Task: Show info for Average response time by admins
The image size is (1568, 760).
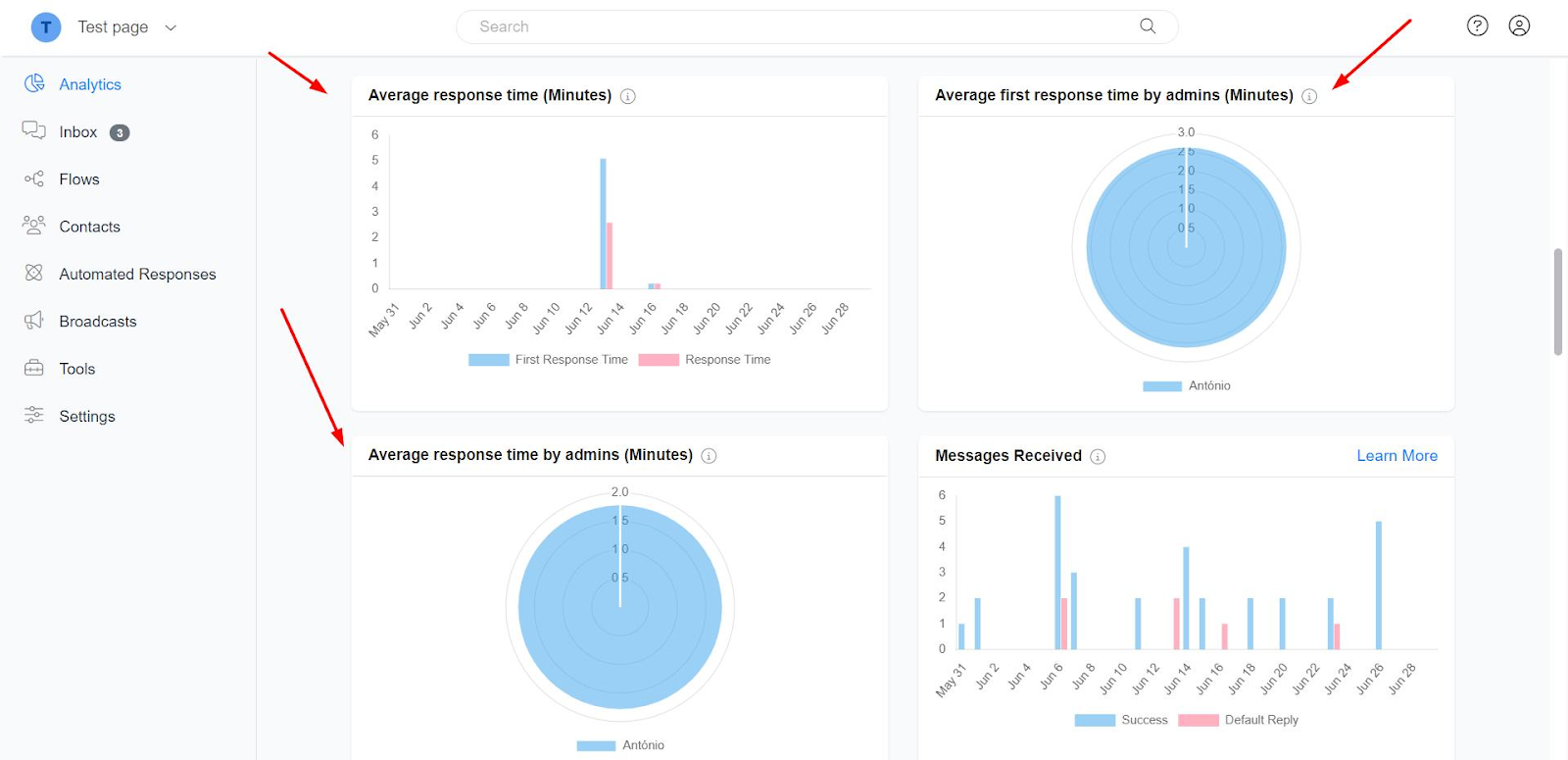Action: [709, 456]
